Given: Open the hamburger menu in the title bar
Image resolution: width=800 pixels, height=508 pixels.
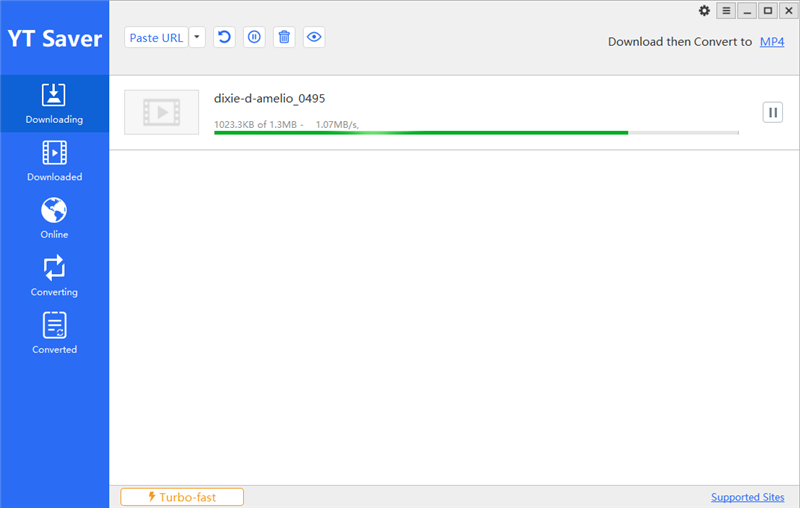Looking at the screenshot, I should coord(726,11).
